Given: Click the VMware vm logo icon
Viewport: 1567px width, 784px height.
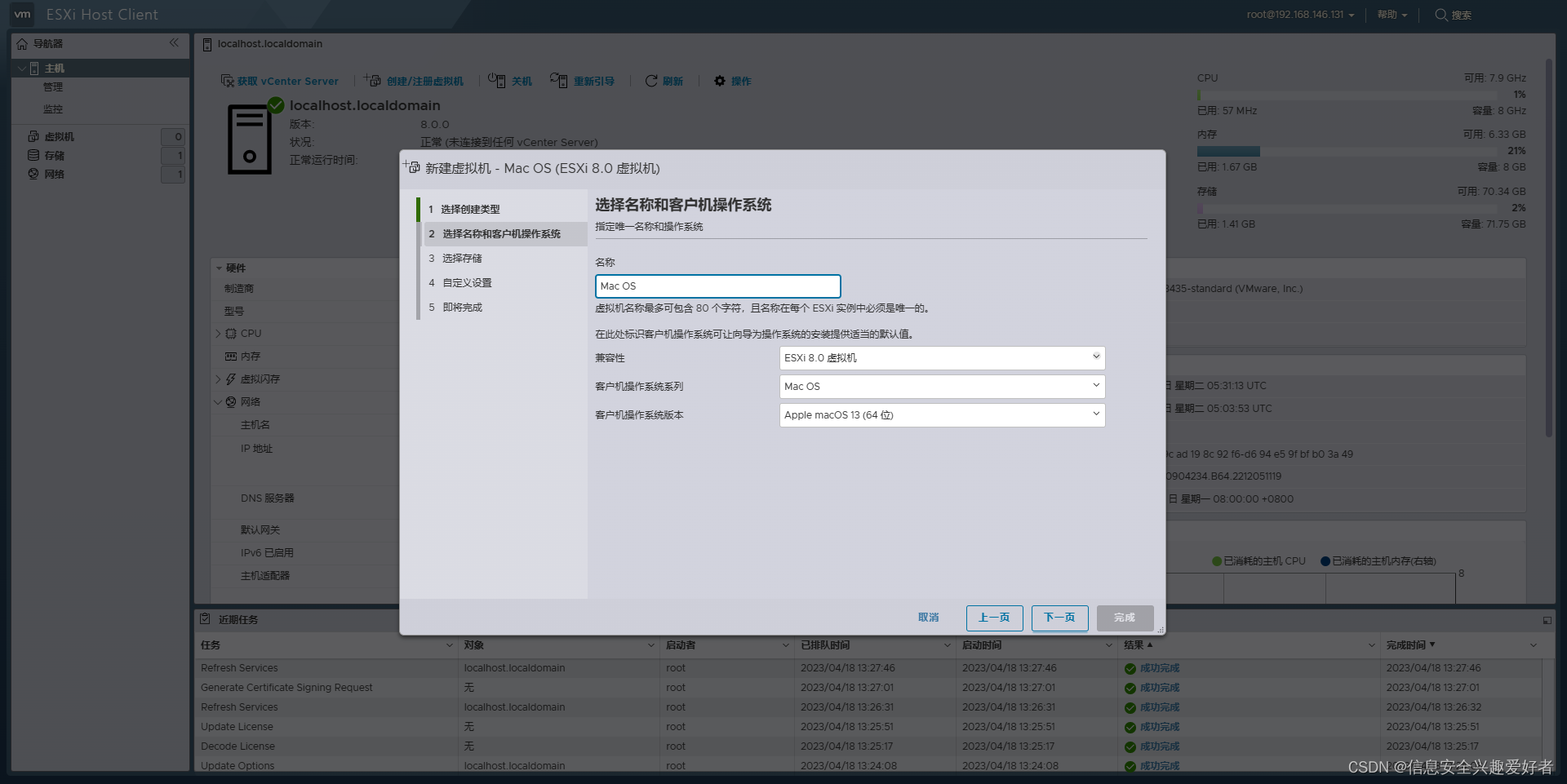Looking at the screenshot, I should click(22, 15).
